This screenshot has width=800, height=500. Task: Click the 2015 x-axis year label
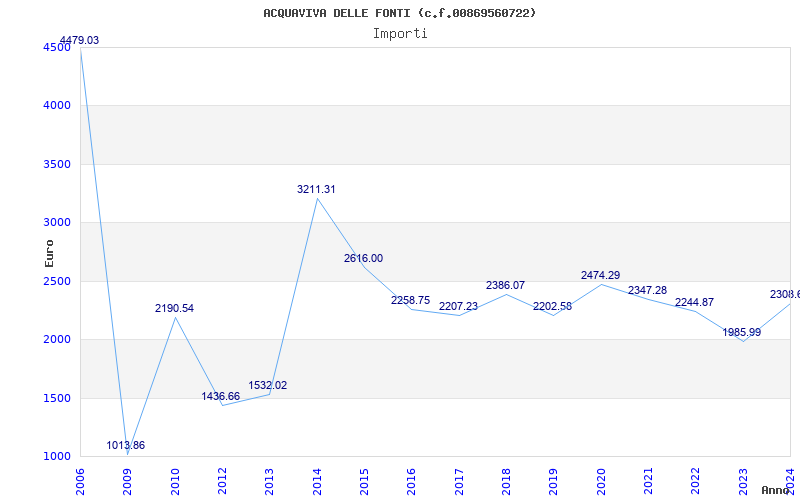pos(364,482)
